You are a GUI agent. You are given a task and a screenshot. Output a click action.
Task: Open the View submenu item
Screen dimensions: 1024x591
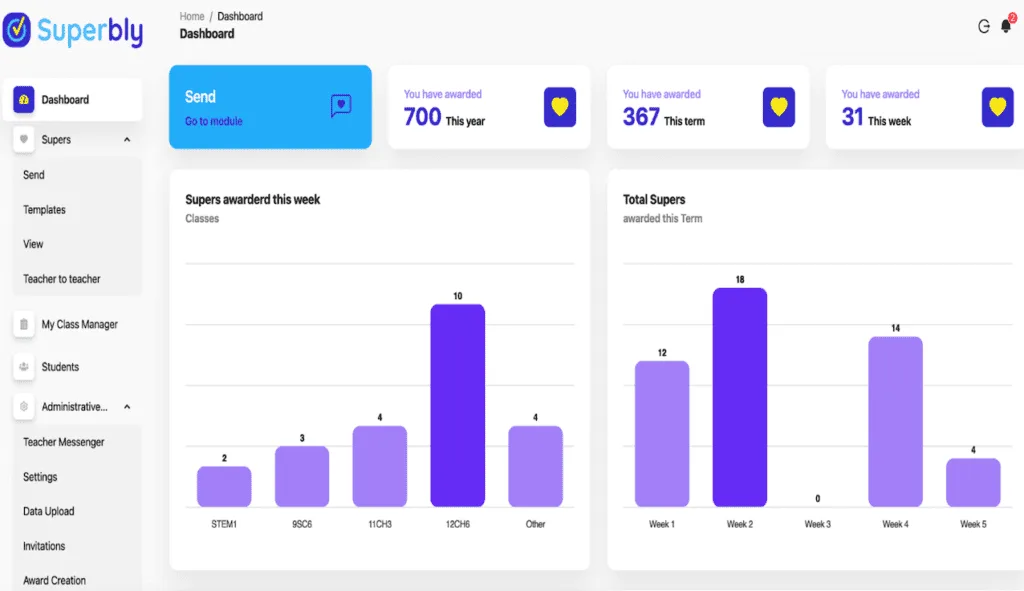tap(33, 244)
